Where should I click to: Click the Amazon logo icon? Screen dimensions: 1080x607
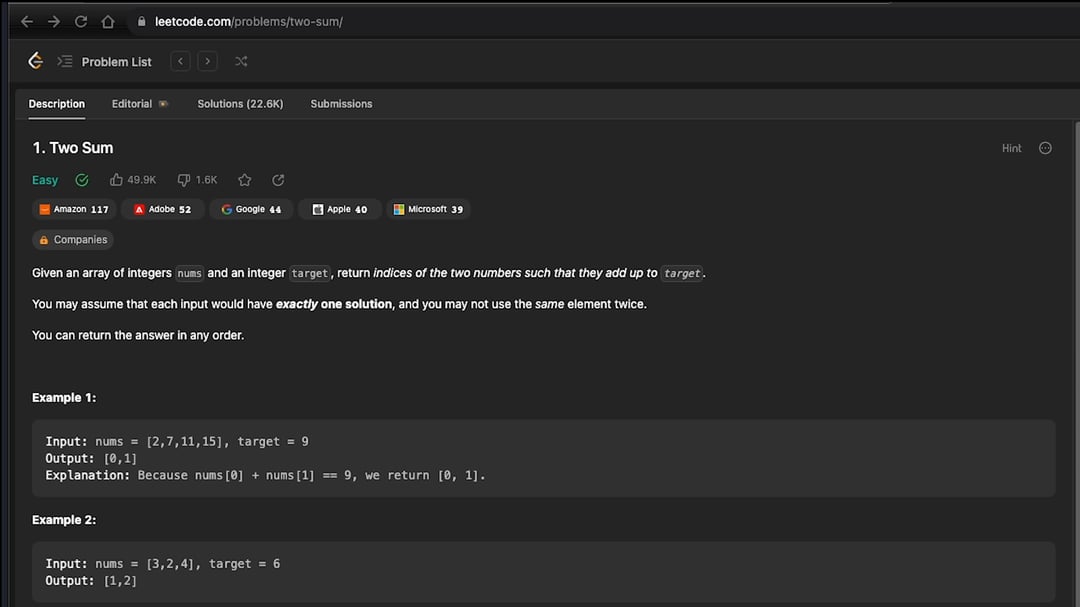(x=45, y=209)
